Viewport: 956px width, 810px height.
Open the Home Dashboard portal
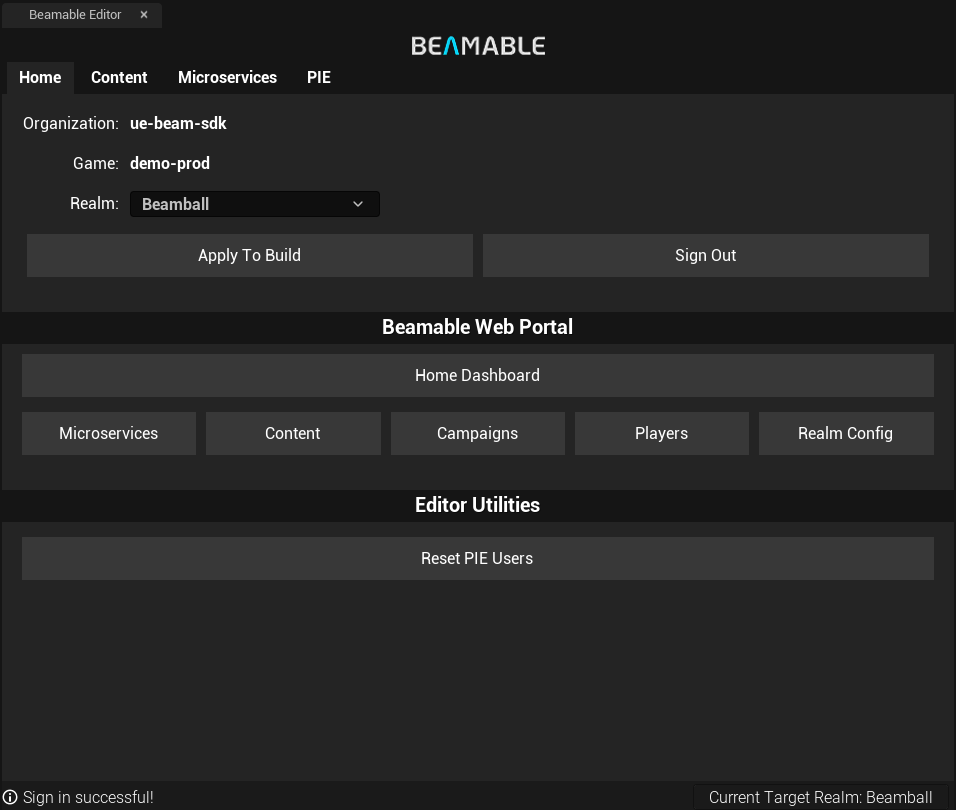point(477,375)
